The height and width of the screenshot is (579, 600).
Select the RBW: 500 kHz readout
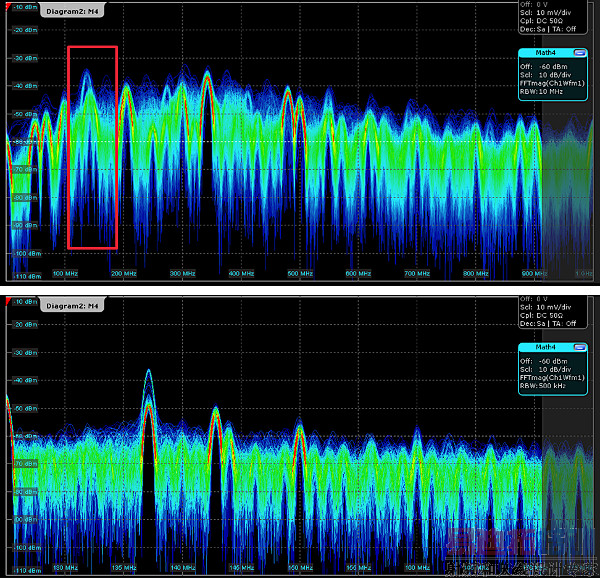543,386
